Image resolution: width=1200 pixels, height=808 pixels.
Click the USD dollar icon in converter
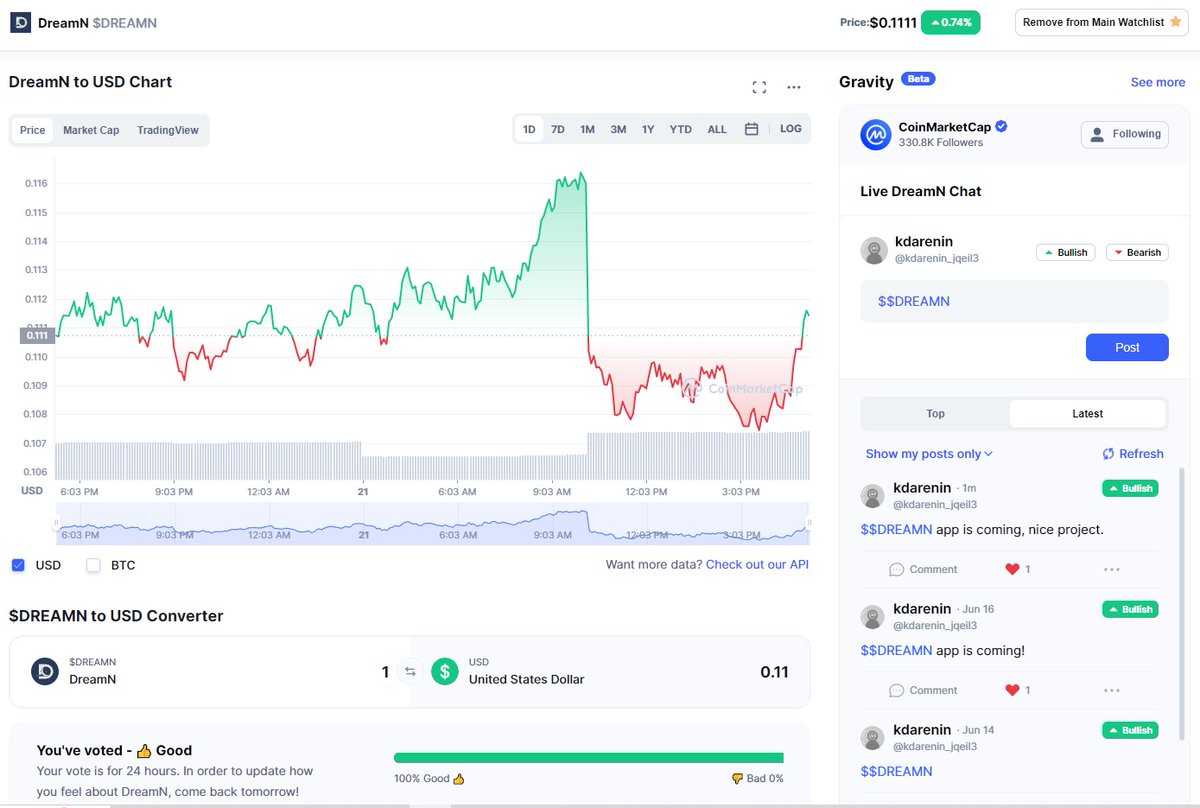445,671
